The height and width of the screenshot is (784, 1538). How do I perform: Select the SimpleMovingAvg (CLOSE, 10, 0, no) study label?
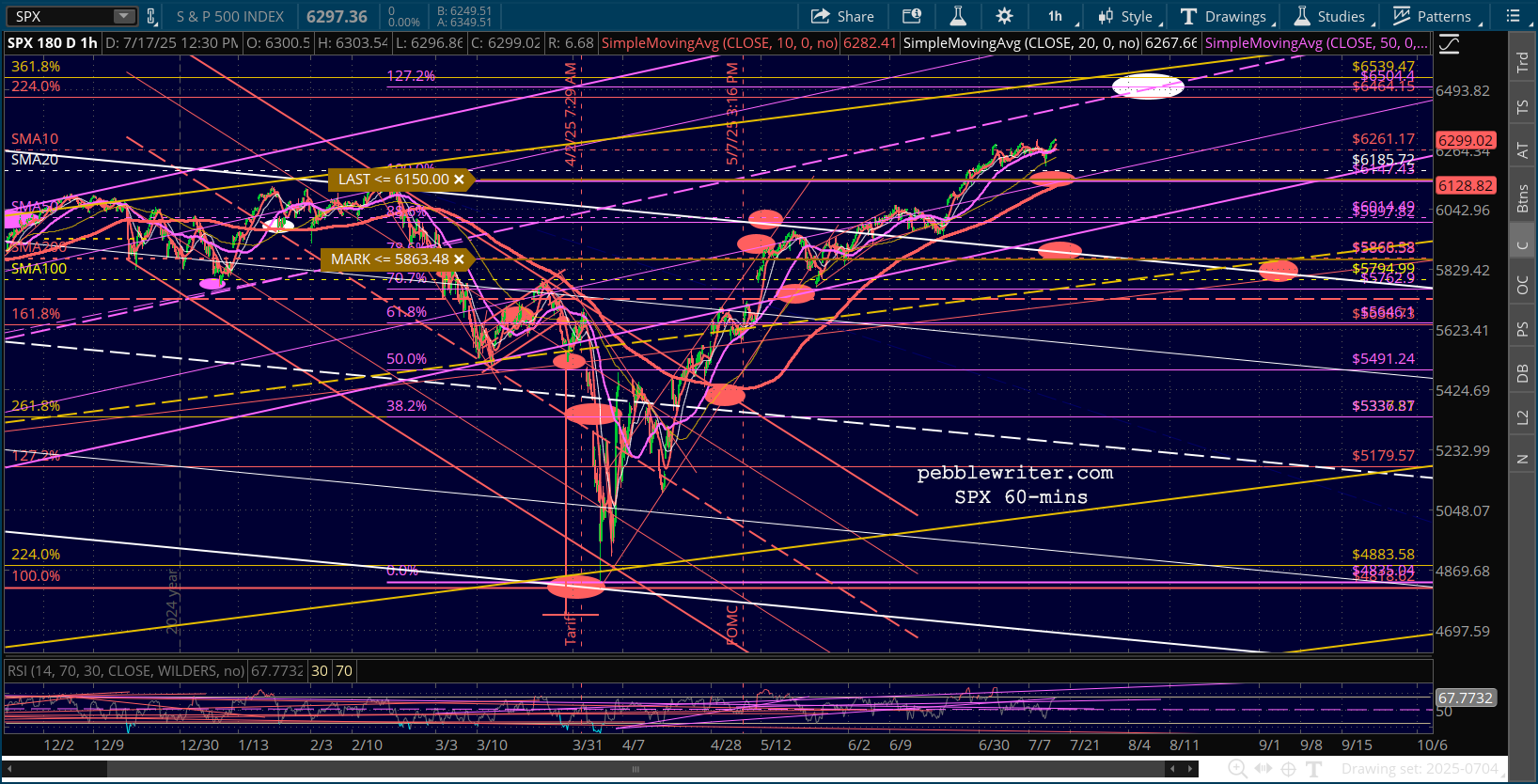click(x=719, y=43)
